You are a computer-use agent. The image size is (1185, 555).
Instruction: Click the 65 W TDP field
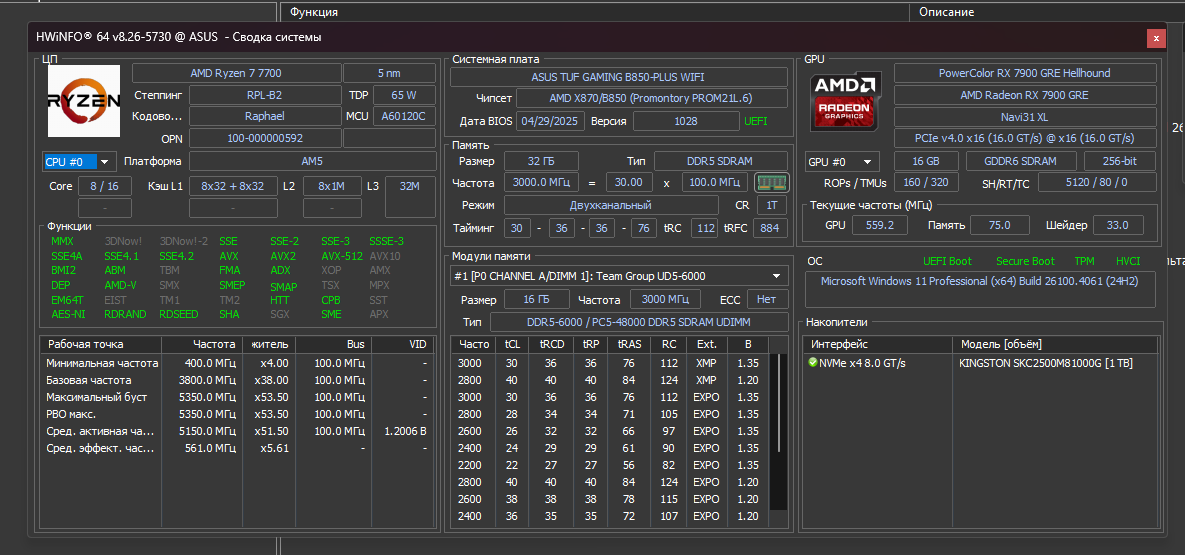coord(404,95)
